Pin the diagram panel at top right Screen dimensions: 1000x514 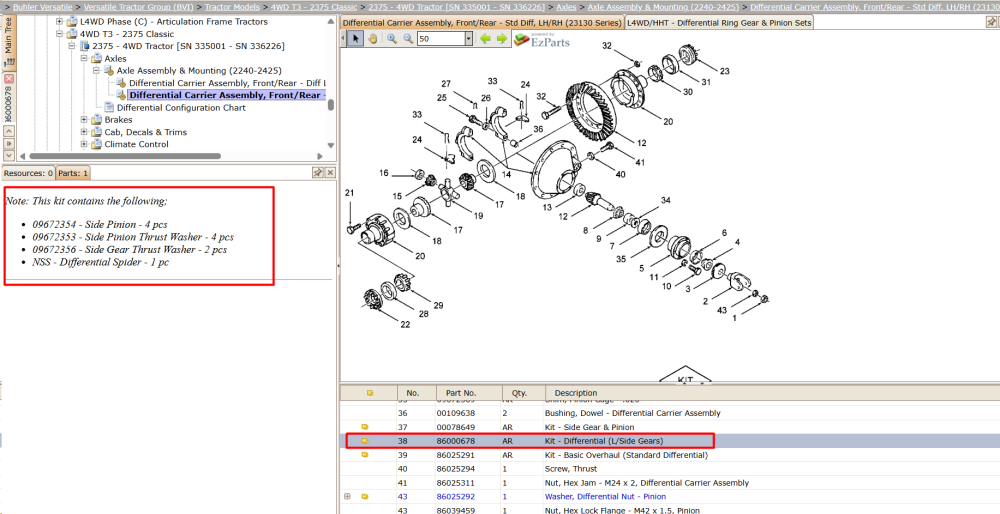pos(992,23)
